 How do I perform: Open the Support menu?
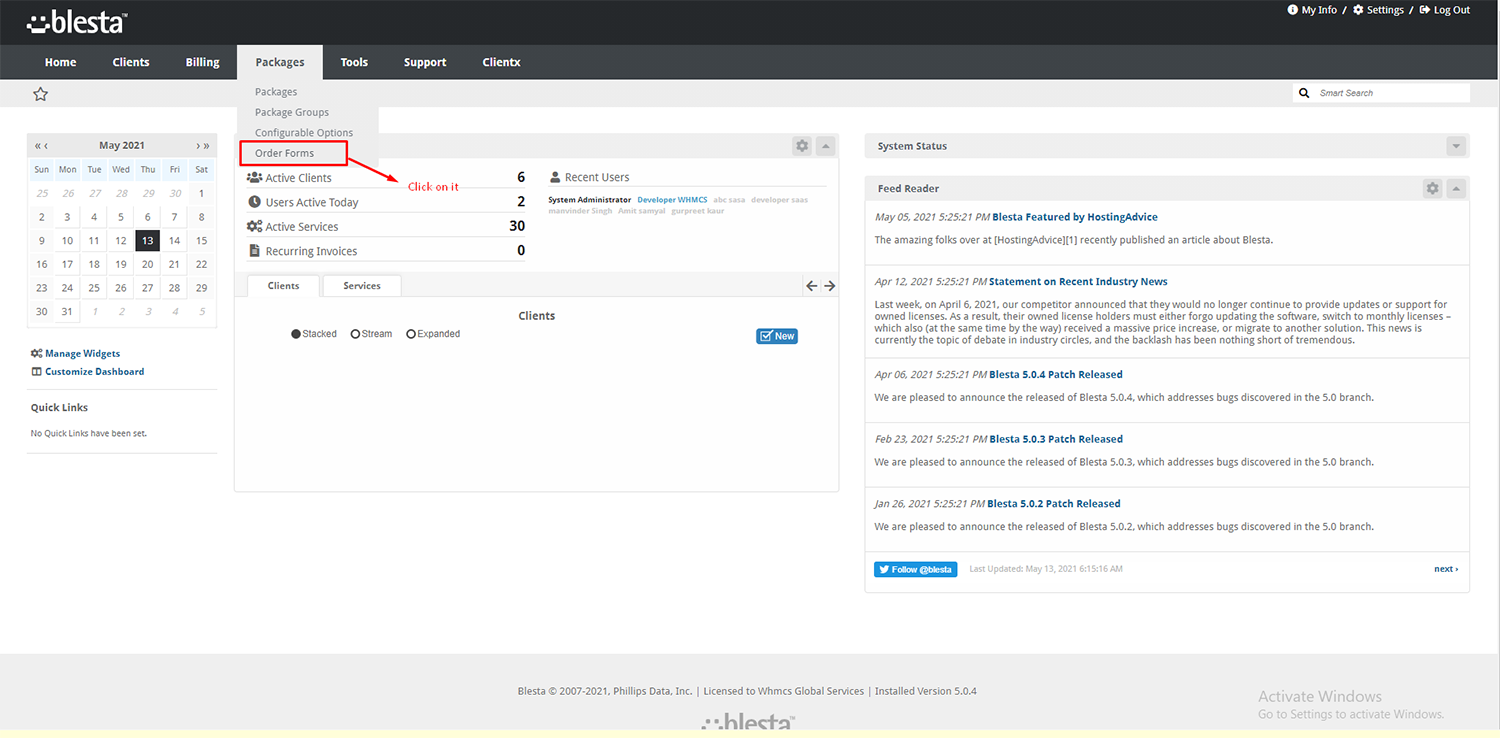coord(425,62)
